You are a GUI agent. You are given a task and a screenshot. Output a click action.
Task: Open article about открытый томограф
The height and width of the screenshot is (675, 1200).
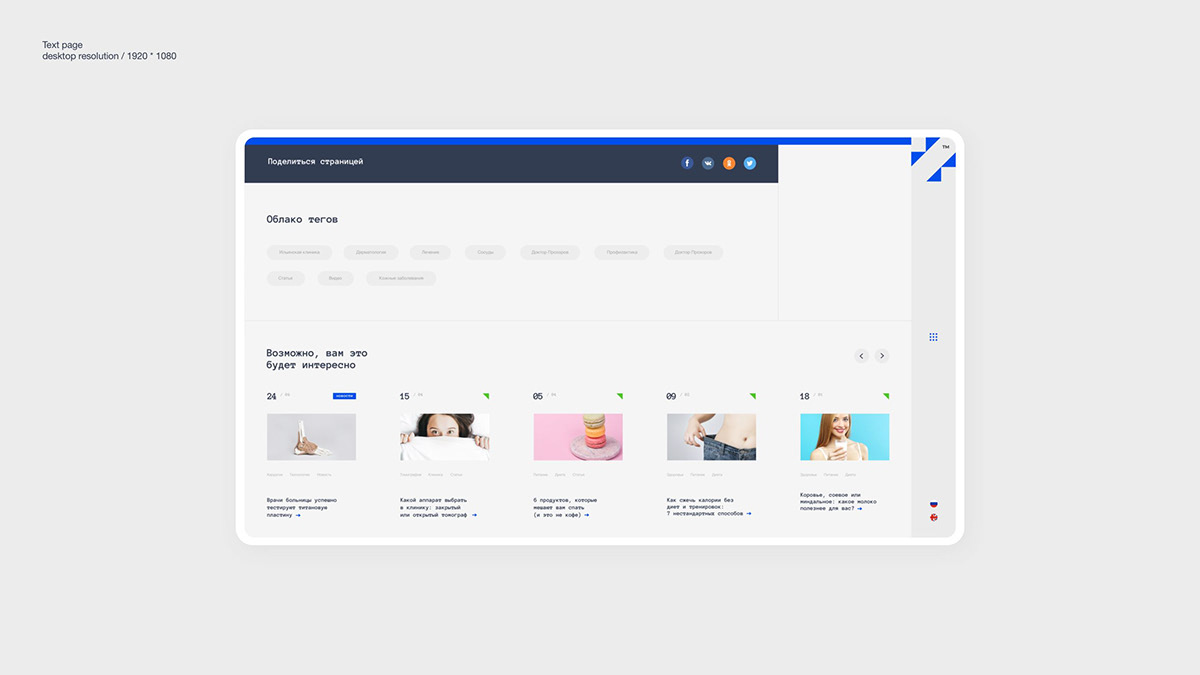[438, 507]
